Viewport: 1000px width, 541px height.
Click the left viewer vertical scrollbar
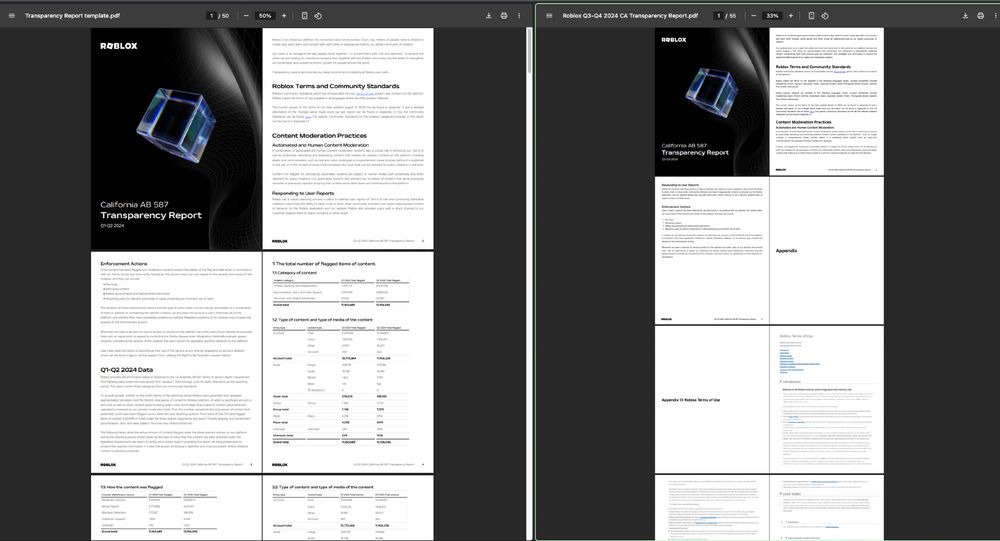coord(529,51)
